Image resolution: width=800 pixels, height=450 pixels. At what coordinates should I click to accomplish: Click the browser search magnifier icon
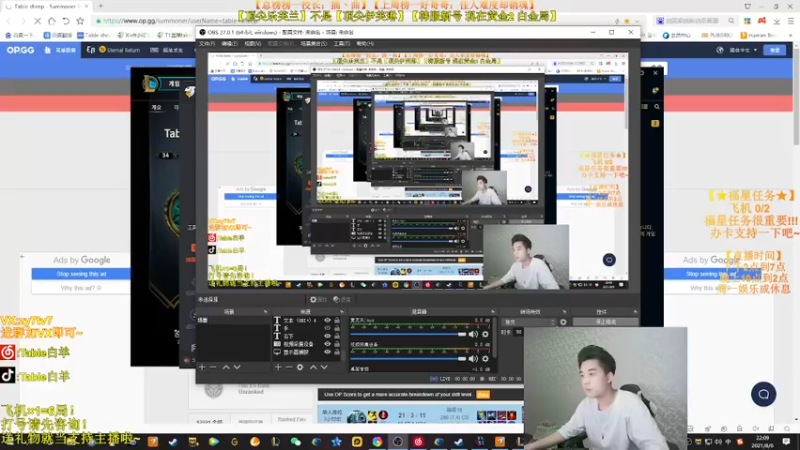click(x=731, y=21)
